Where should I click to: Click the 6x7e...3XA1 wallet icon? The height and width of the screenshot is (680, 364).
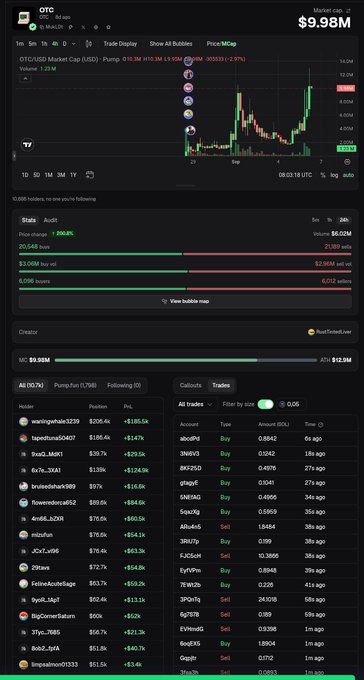click(23, 470)
